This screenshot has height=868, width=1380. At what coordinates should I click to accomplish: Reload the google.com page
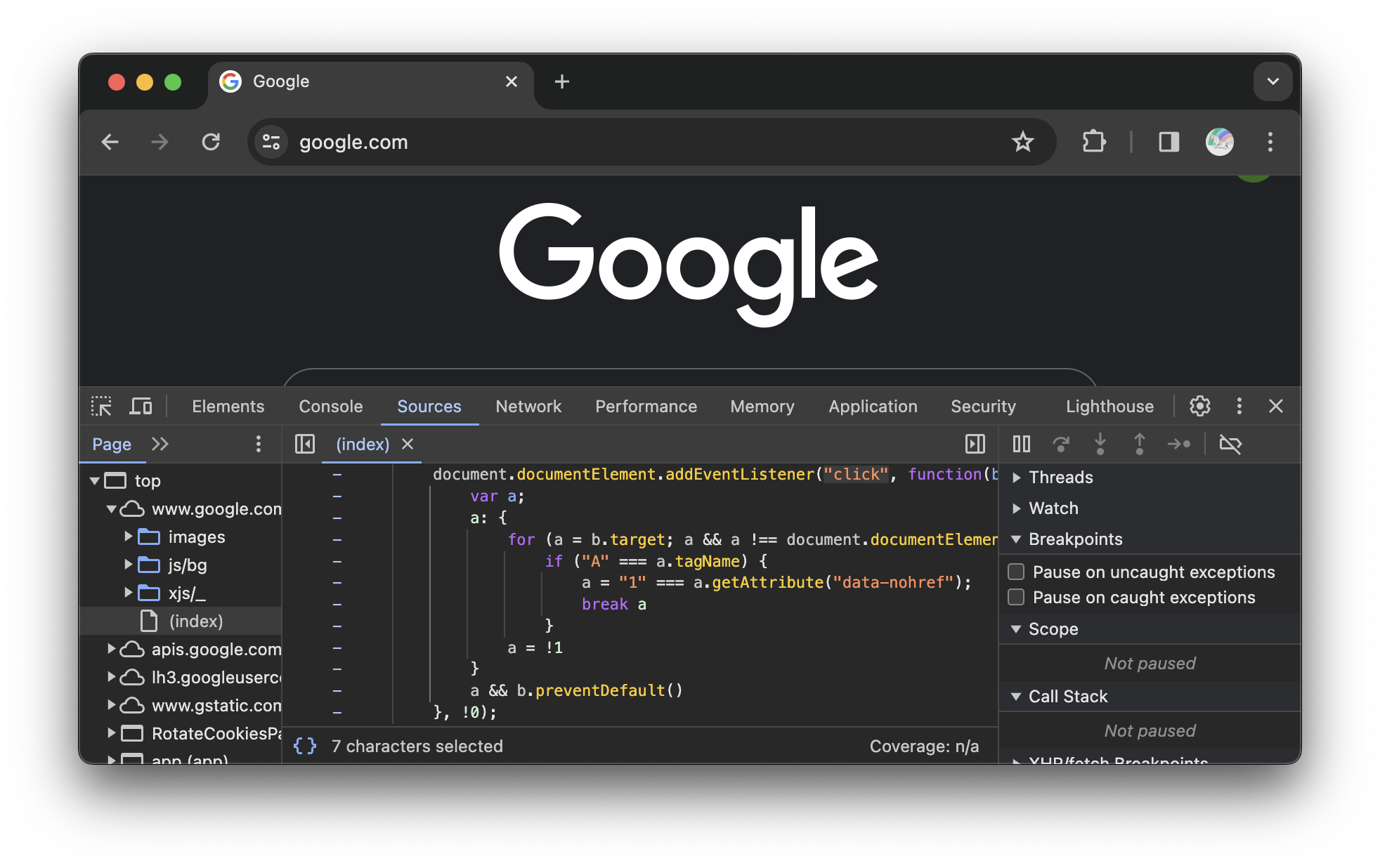pos(211,142)
